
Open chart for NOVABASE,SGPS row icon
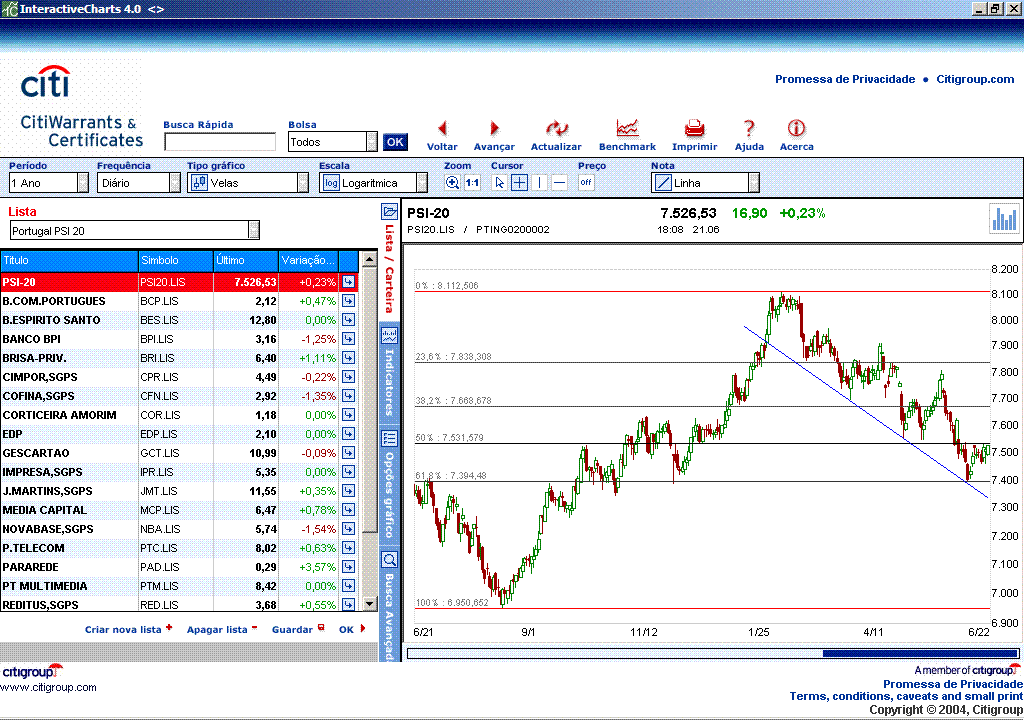[x=349, y=529]
